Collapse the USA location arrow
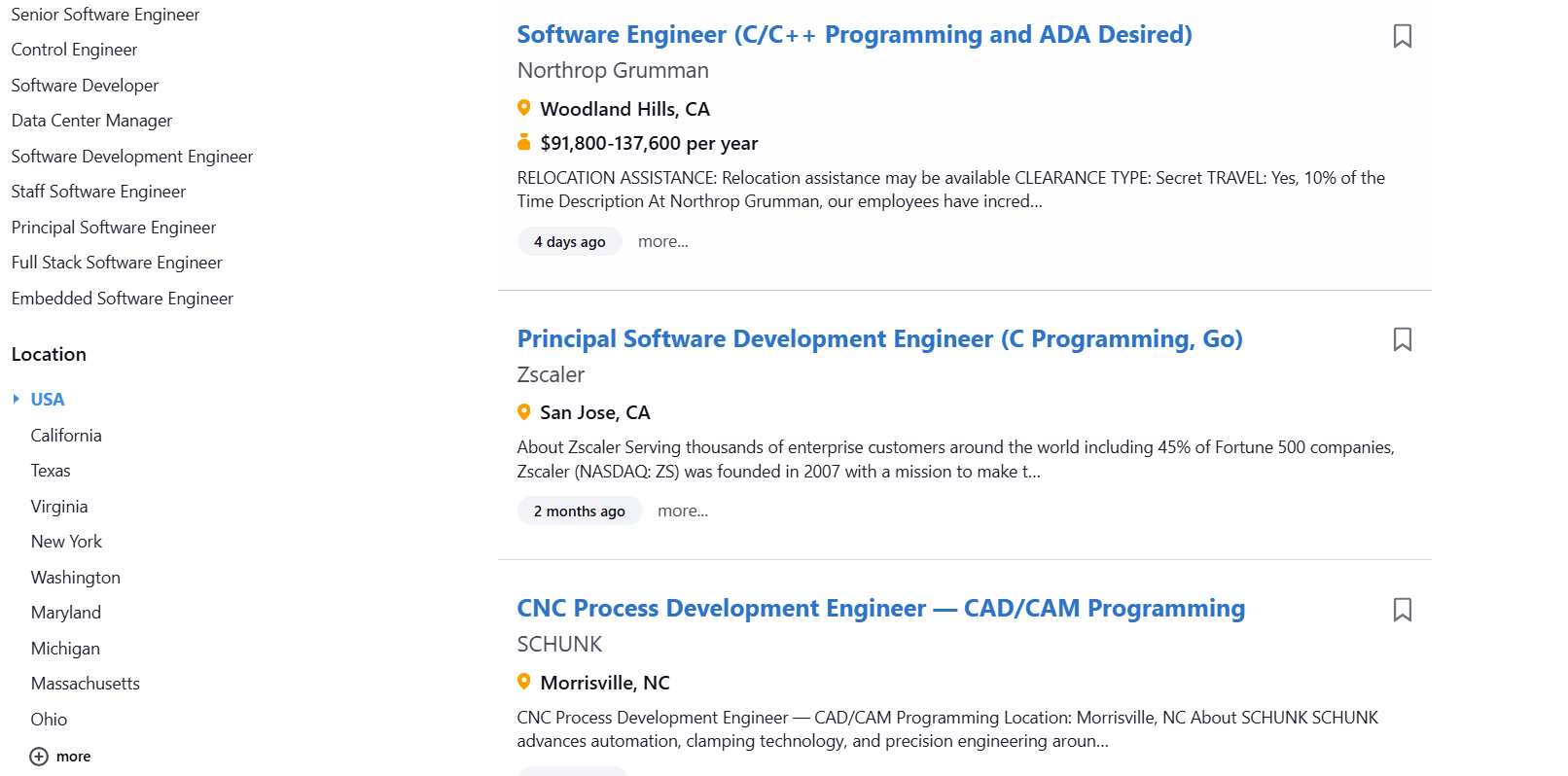This screenshot has width=1568, height=776. click(x=16, y=399)
